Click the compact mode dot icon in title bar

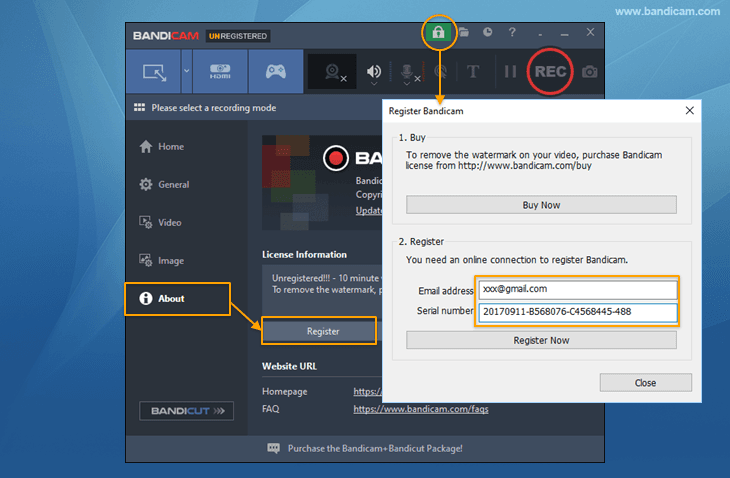[540, 34]
